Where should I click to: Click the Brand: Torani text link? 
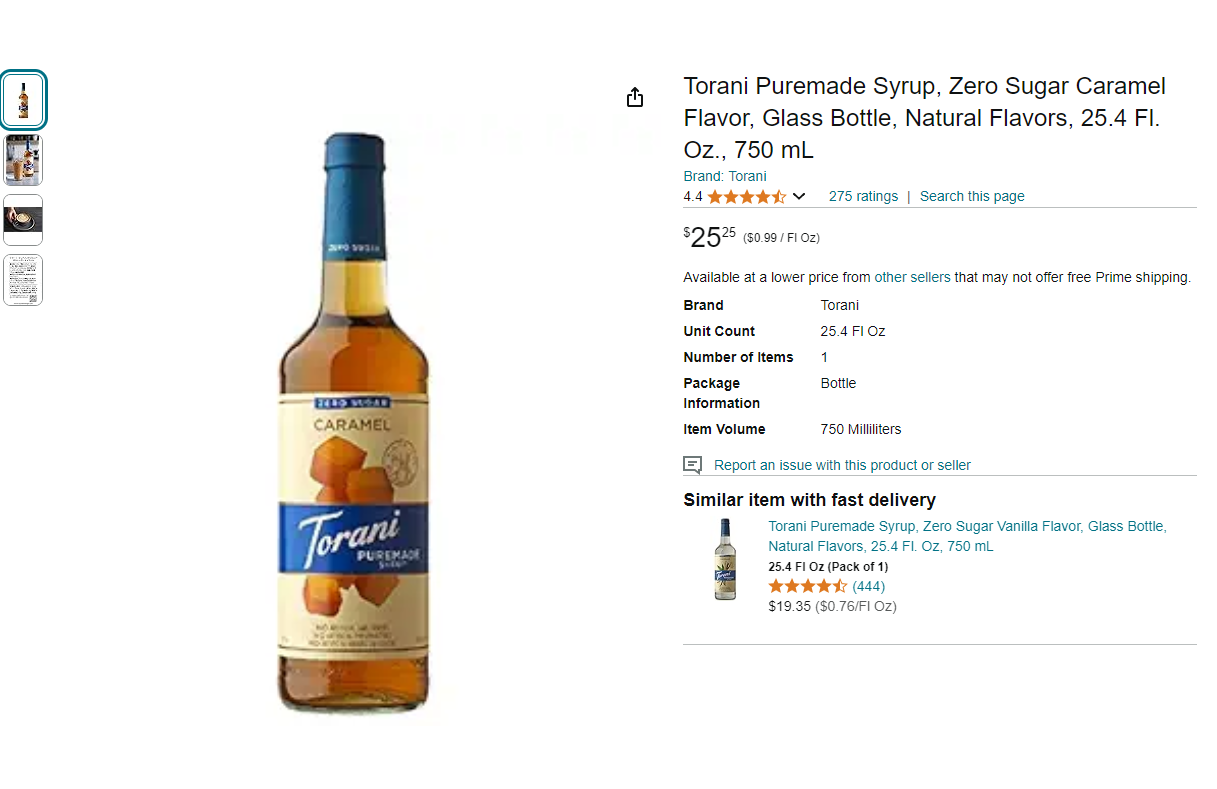pyautogui.click(x=725, y=176)
